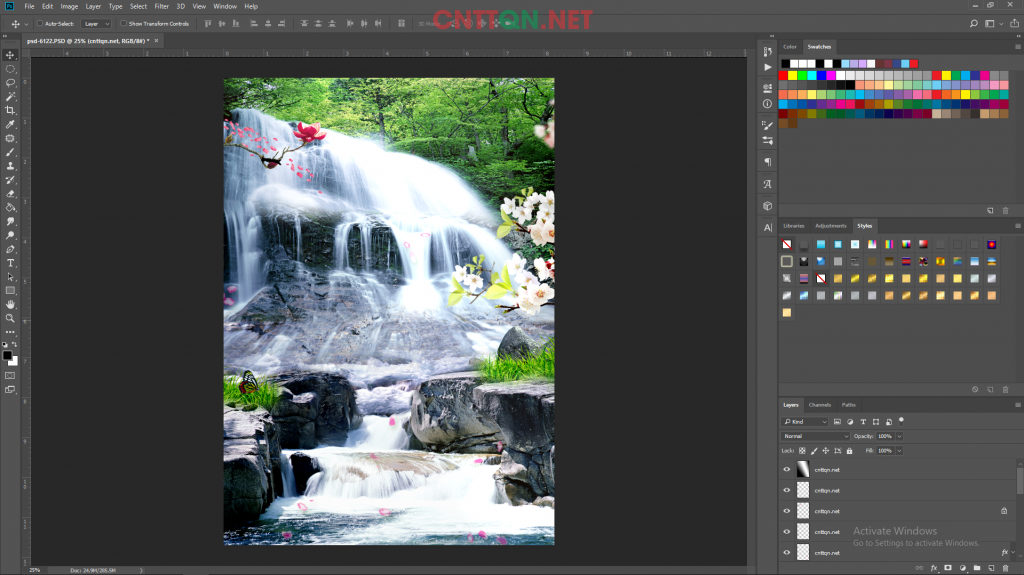This screenshot has width=1024, height=575.
Task: Switch to the Adjustments tab
Action: pos(831,226)
